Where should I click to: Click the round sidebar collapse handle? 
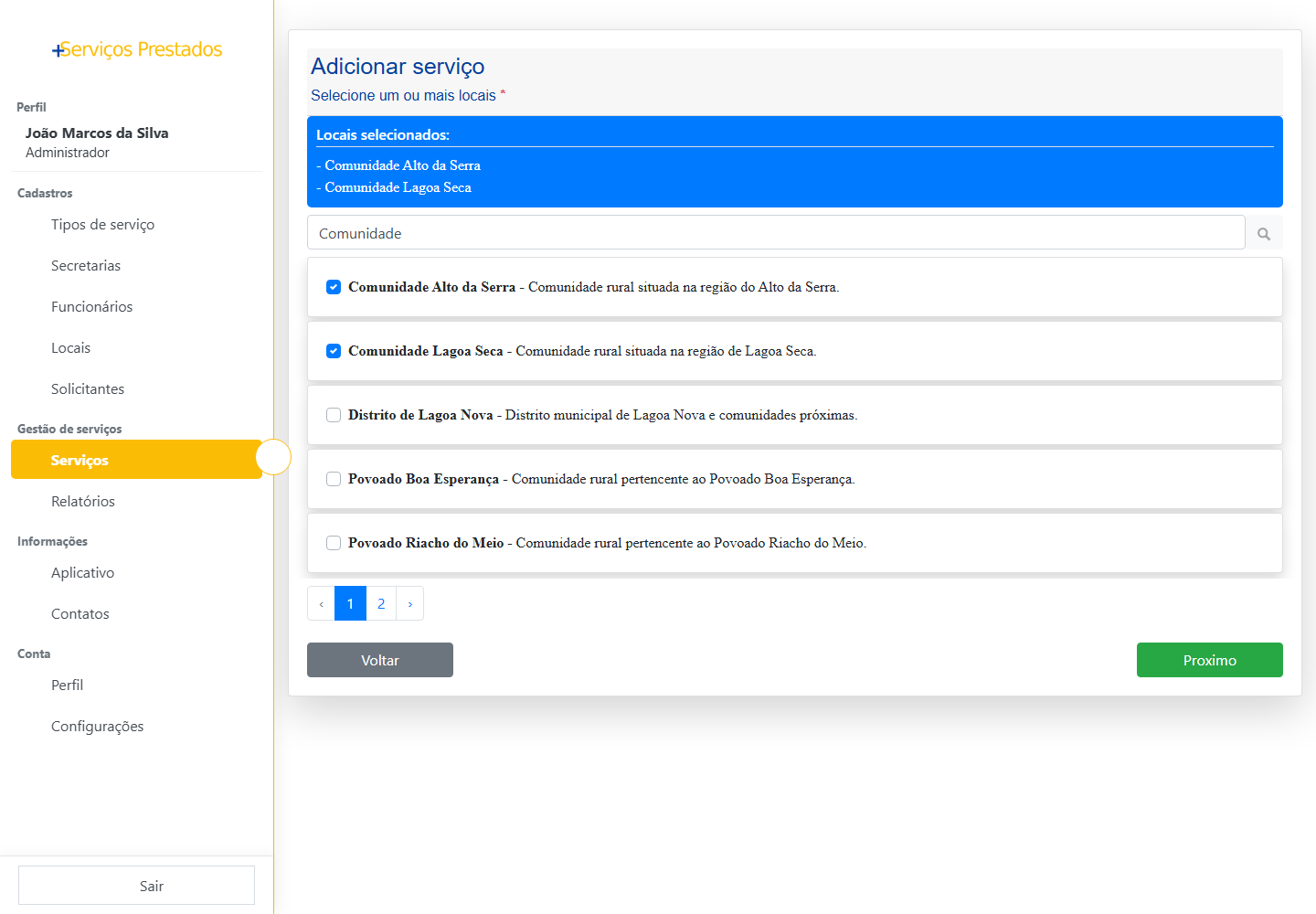[273, 457]
